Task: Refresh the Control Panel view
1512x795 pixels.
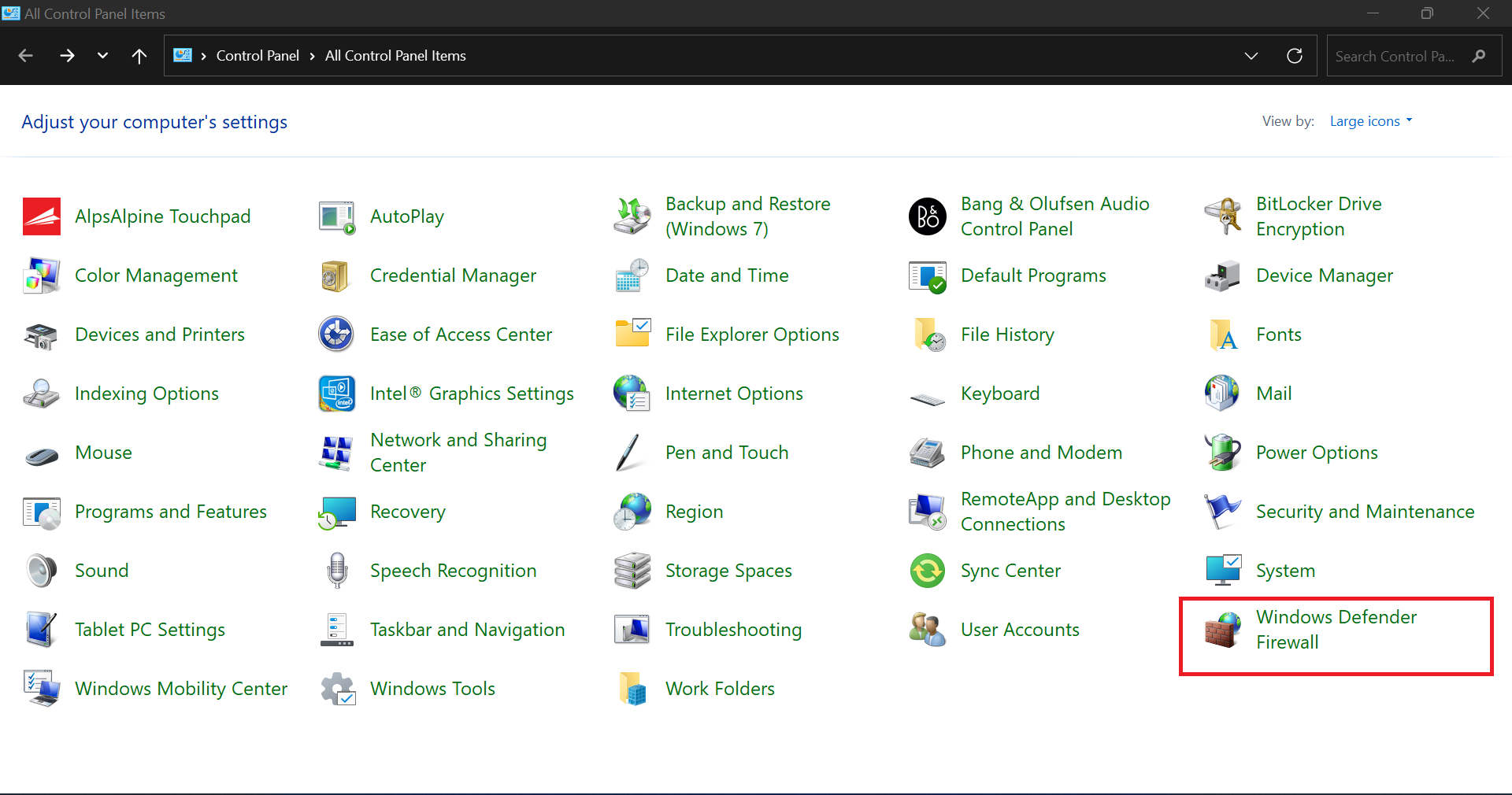Action: coord(1295,56)
